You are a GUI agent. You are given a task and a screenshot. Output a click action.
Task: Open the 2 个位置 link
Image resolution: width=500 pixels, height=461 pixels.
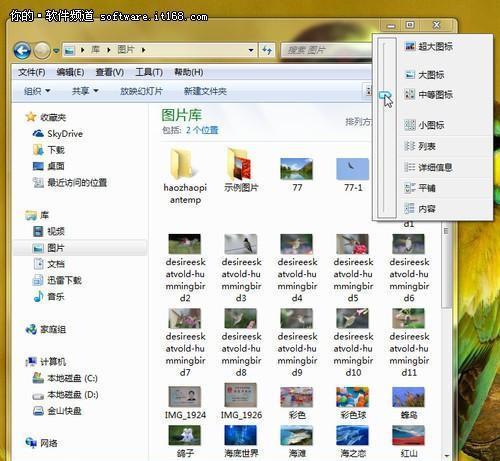(x=202, y=130)
